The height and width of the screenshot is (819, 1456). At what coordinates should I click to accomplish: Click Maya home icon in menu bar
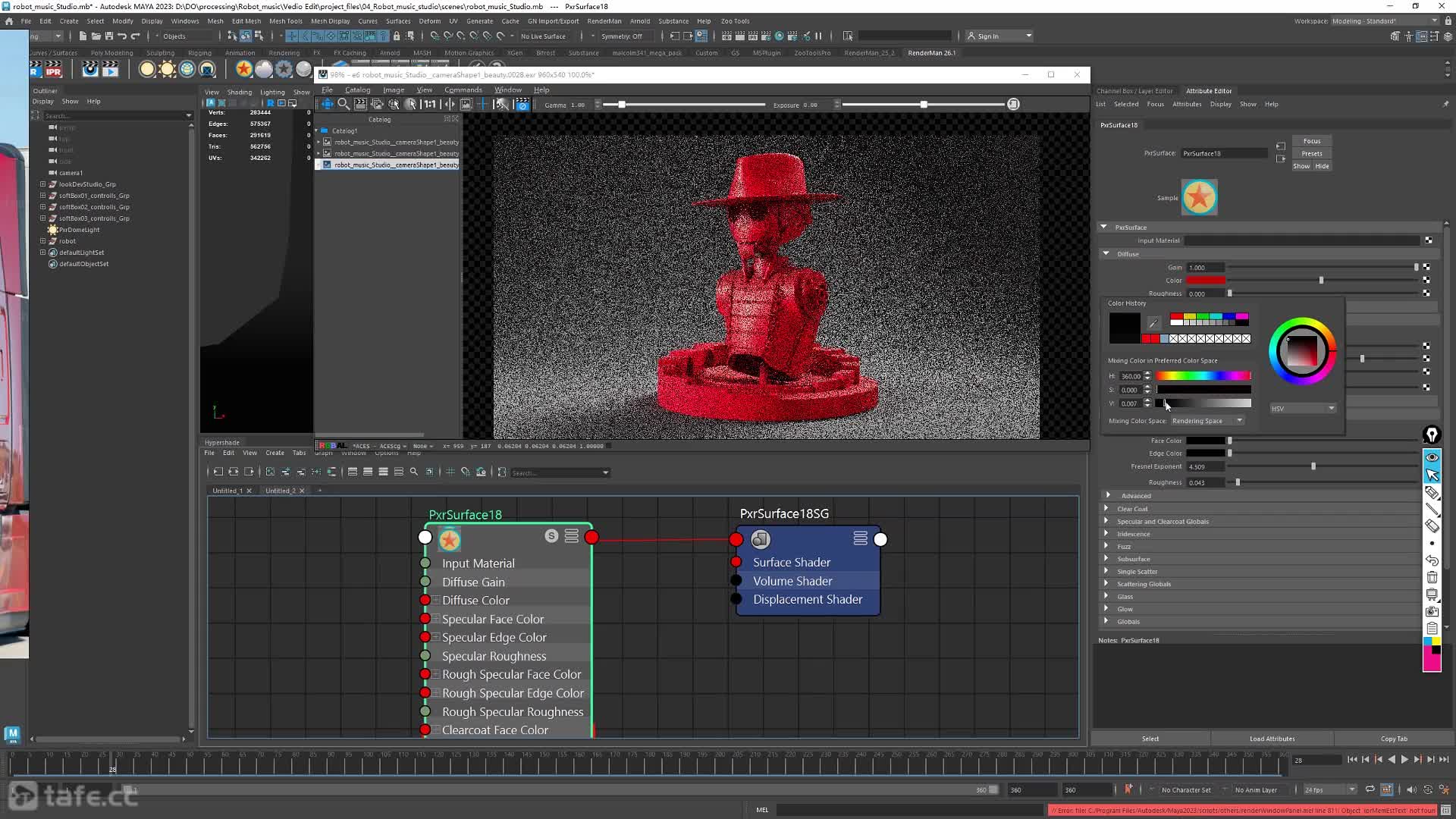(9, 21)
